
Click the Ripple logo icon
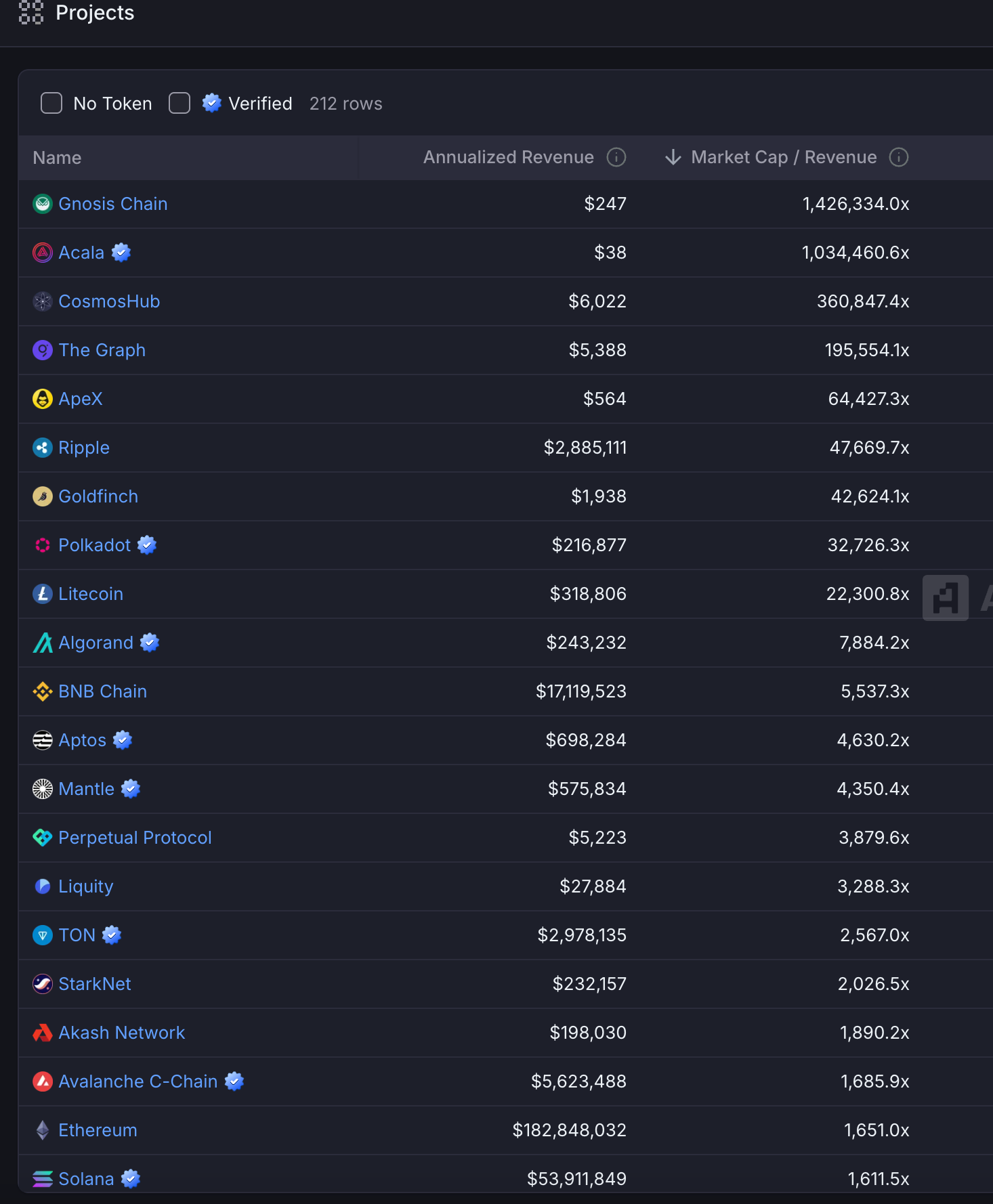coord(43,448)
